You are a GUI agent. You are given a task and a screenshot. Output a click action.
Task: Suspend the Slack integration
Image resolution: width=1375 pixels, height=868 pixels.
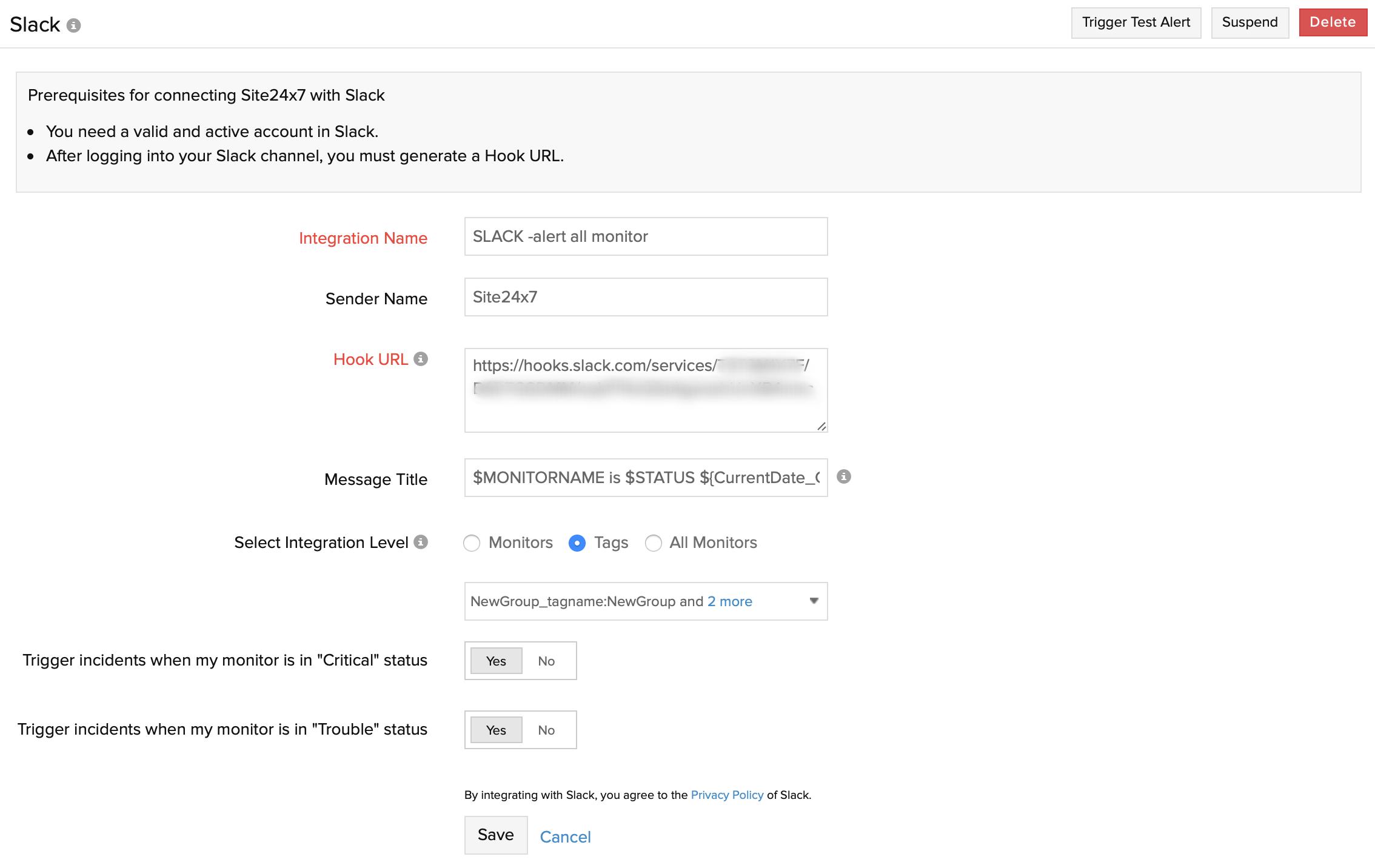click(x=1250, y=22)
